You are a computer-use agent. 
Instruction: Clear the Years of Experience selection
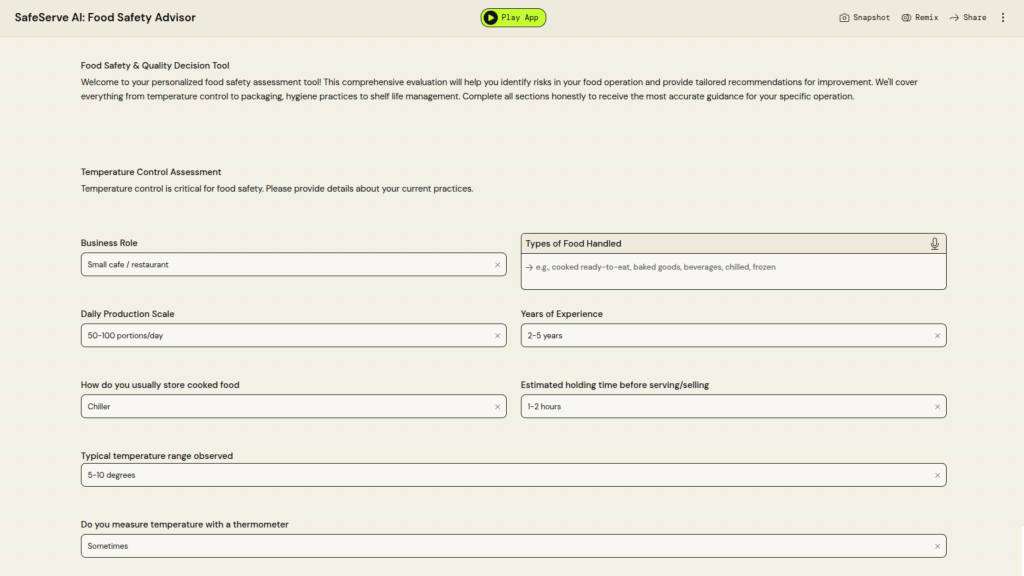coord(937,336)
